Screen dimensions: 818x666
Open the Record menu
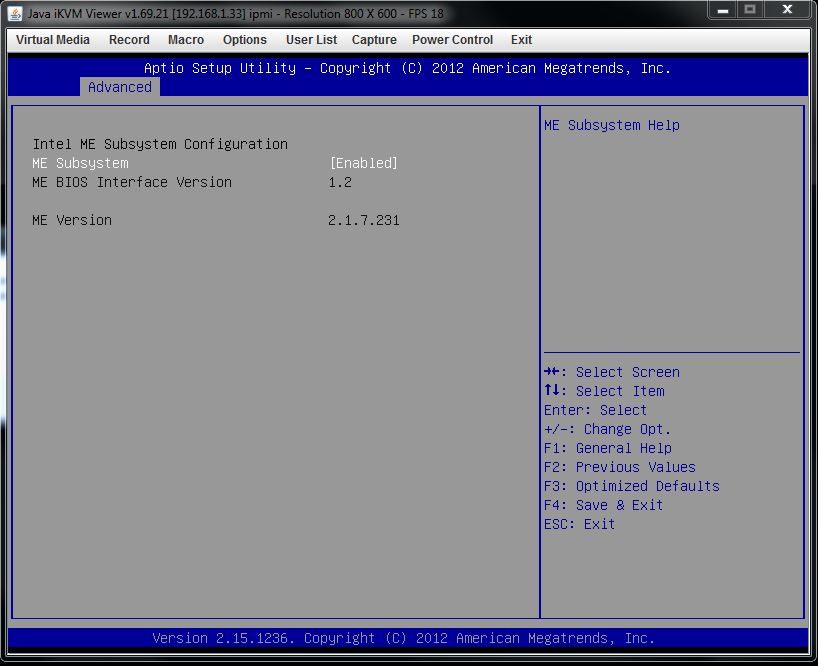[129, 40]
